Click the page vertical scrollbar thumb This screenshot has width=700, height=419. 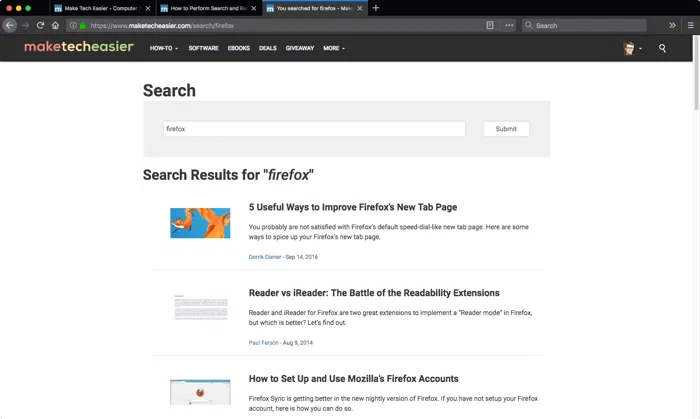pyautogui.click(x=696, y=72)
